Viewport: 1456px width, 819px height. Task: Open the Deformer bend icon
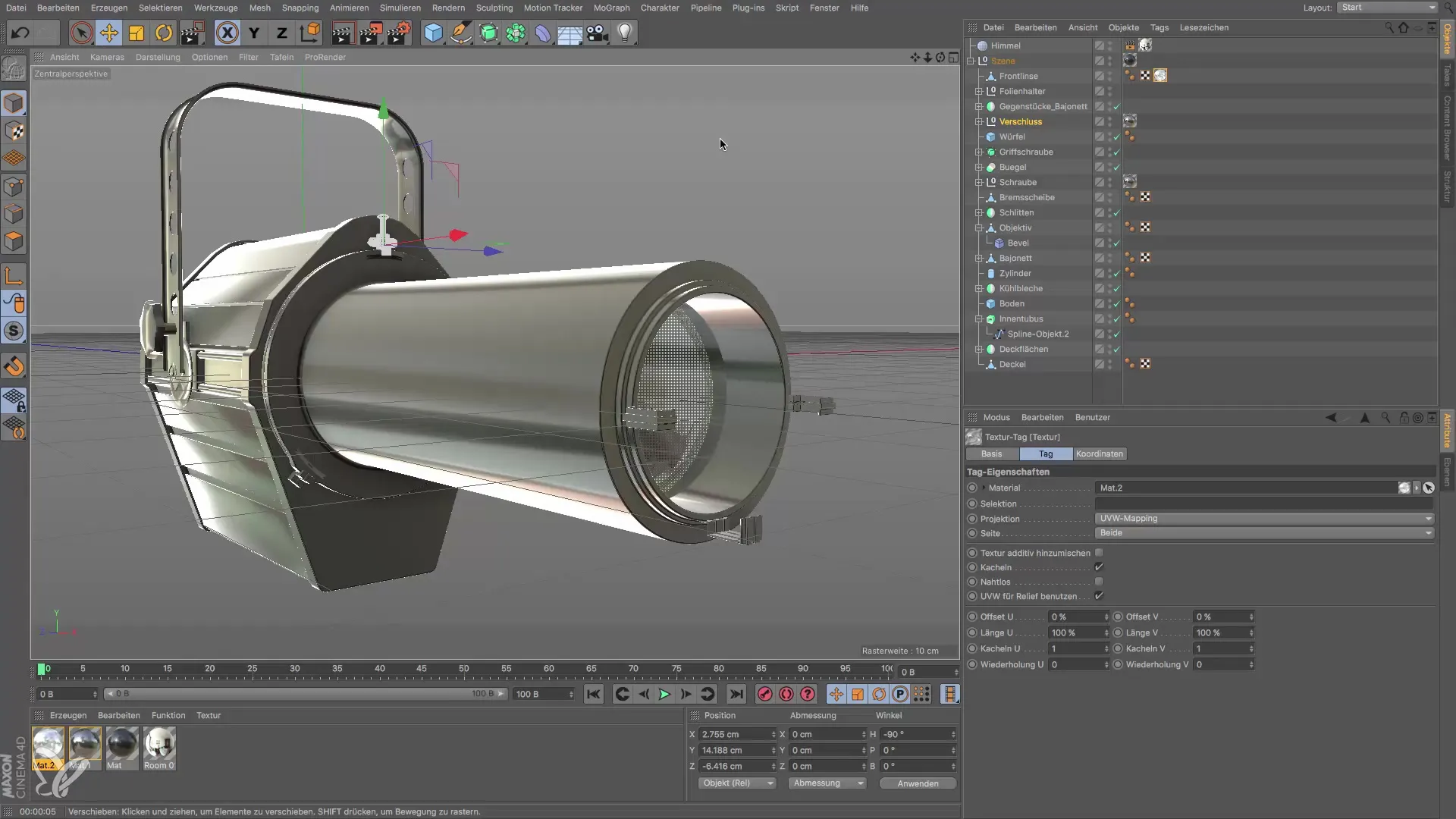(543, 33)
